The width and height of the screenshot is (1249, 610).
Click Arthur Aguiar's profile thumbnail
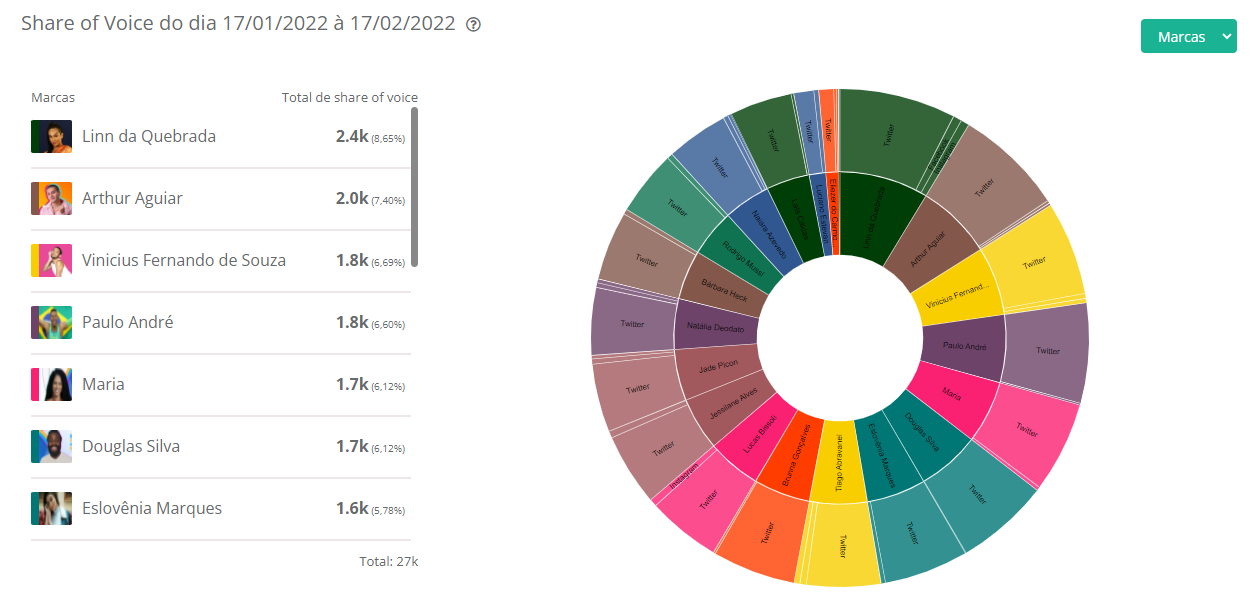pyautogui.click(x=51, y=199)
